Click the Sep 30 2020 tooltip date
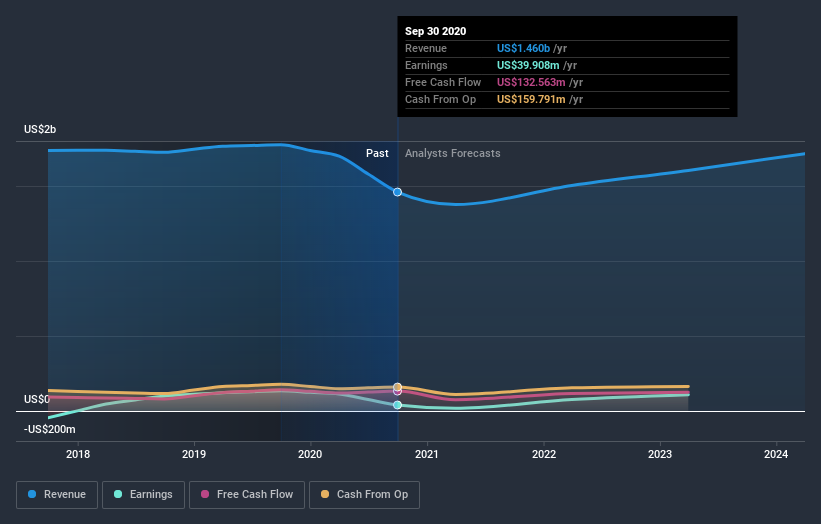This screenshot has width=821, height=524. [436, 31]
